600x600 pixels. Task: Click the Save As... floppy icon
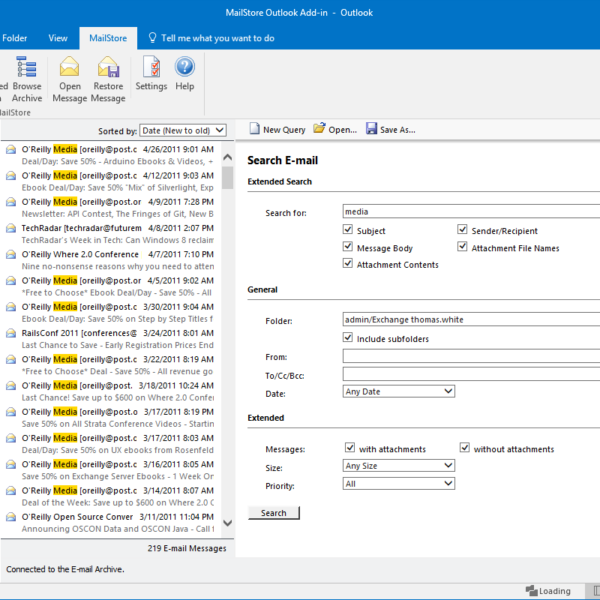coord(371,129)
